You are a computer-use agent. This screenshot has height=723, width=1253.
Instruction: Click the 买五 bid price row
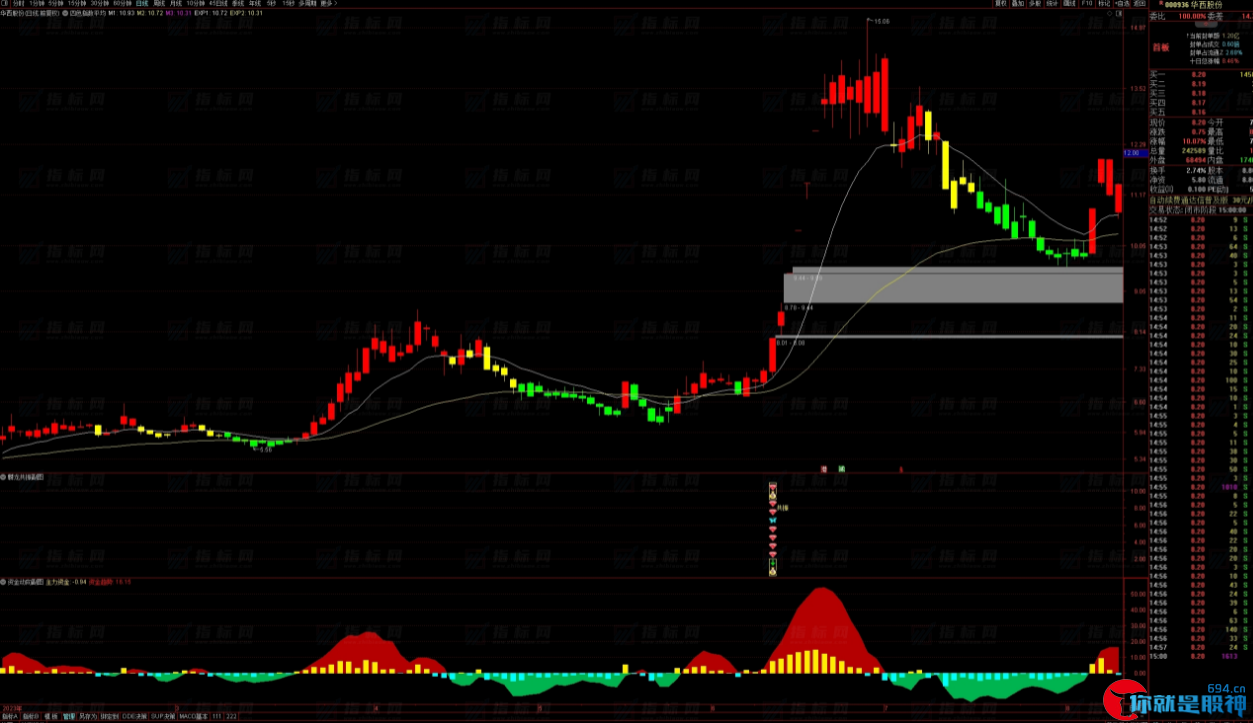point(1201,111)
